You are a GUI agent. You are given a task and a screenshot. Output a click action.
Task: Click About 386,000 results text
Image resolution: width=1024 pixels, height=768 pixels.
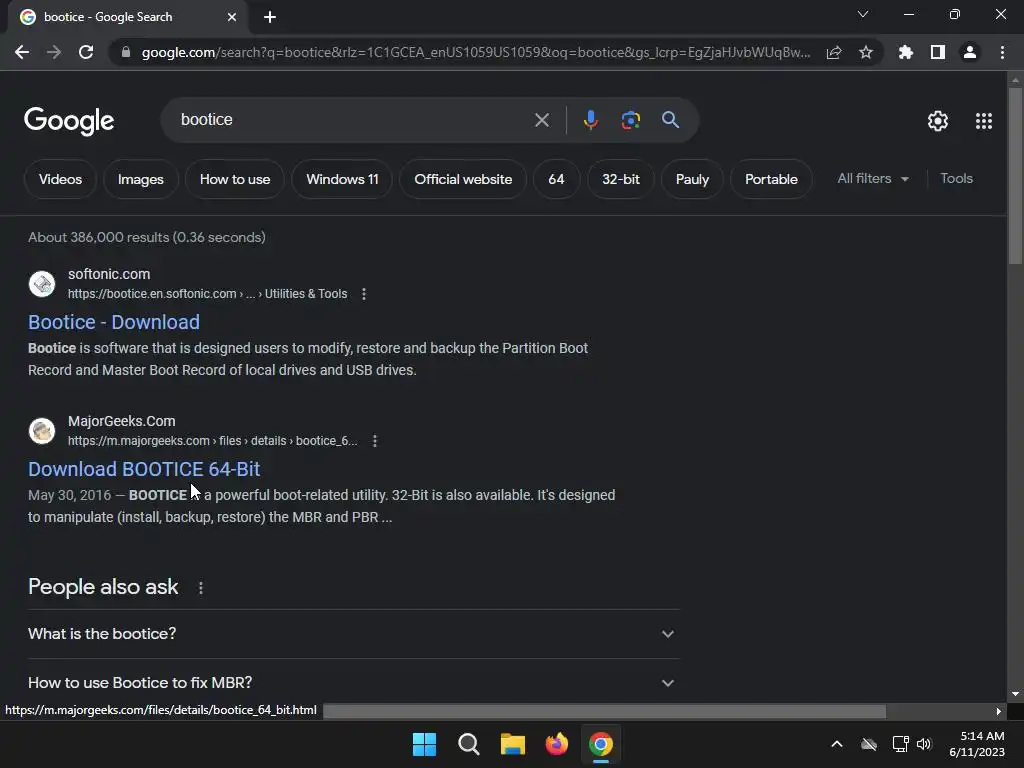[x=146, y=237]
